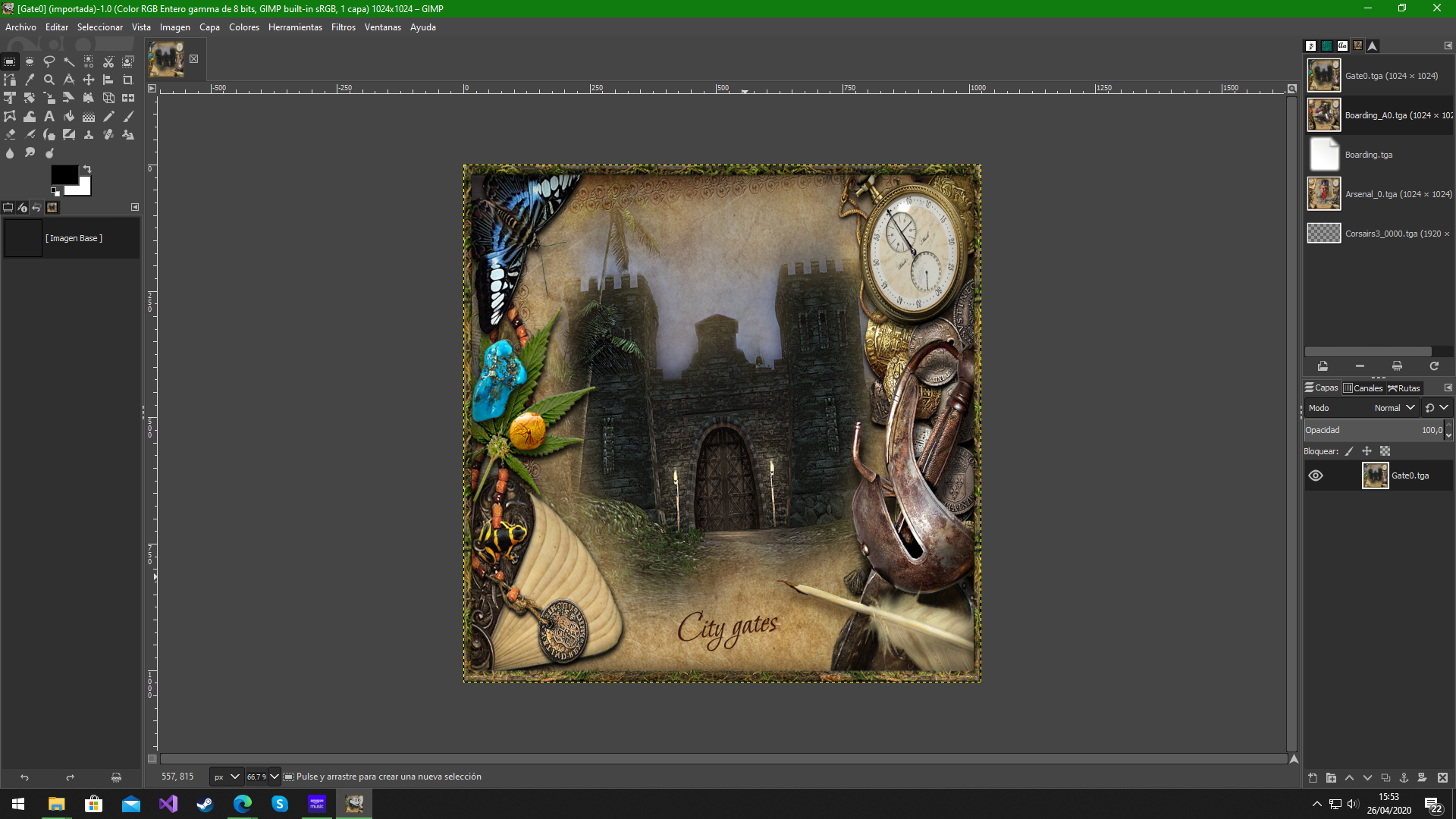The height and width of the screenshot is (819, 1456).
Task: Select the Zoom magnifier tool
Action: point(49,80)
